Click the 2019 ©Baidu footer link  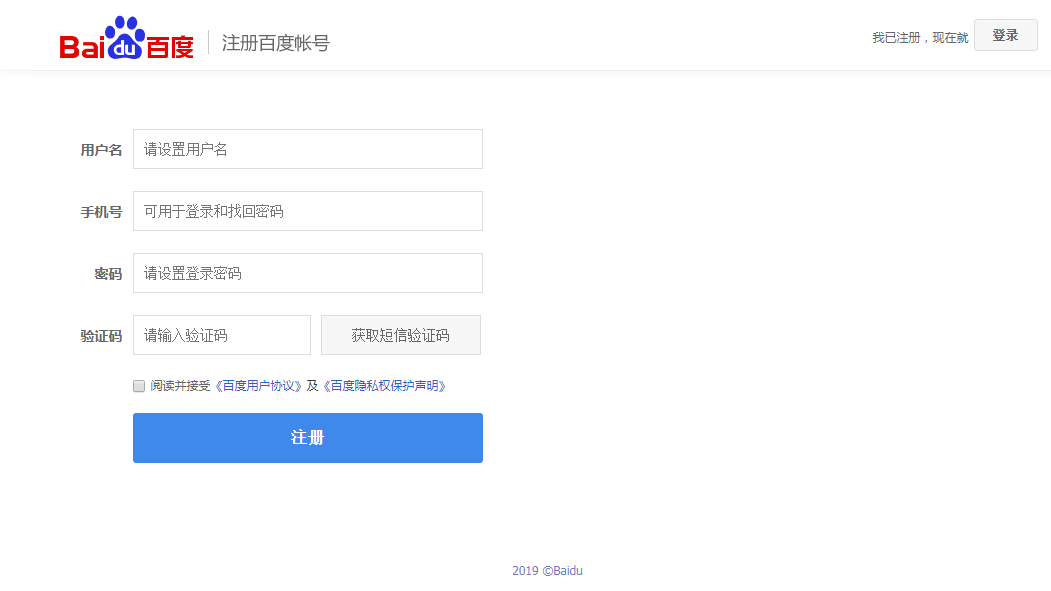[547, 571]
